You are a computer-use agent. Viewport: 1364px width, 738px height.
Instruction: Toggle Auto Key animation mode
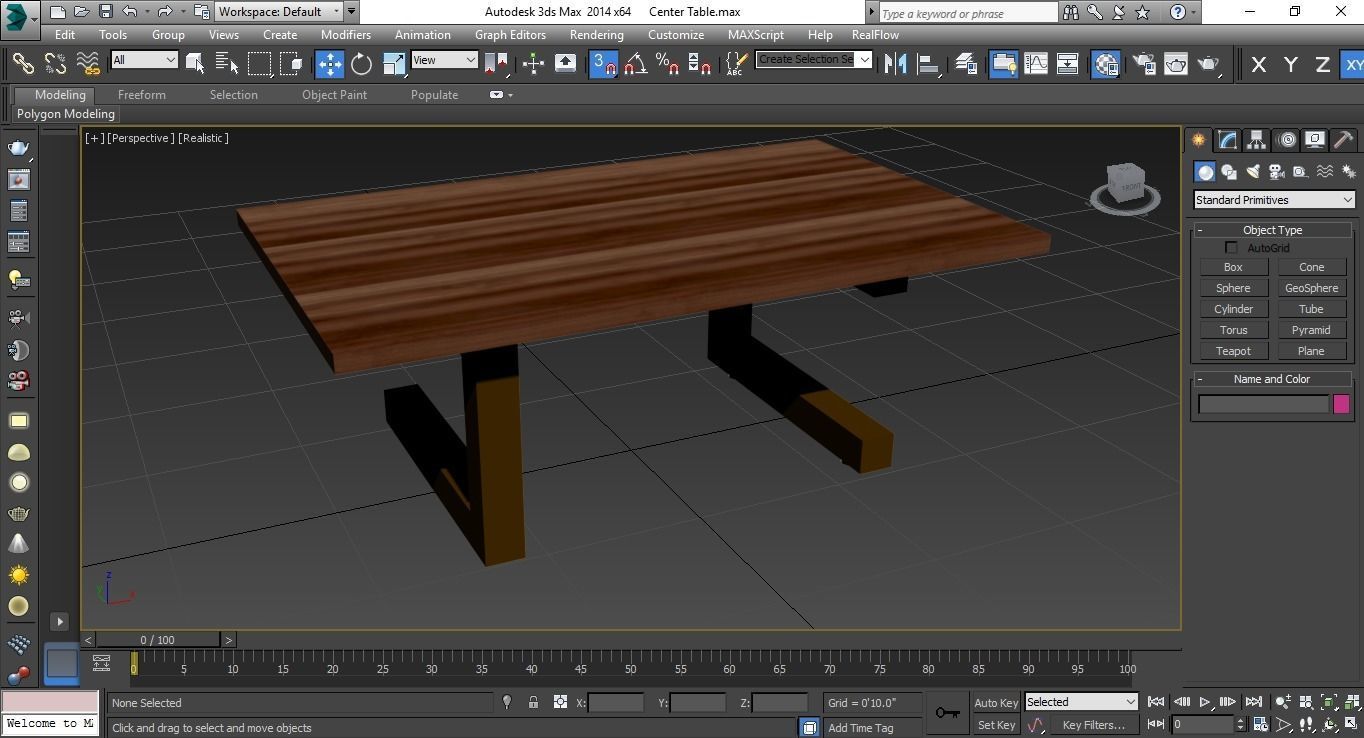[x=996, y=702]
